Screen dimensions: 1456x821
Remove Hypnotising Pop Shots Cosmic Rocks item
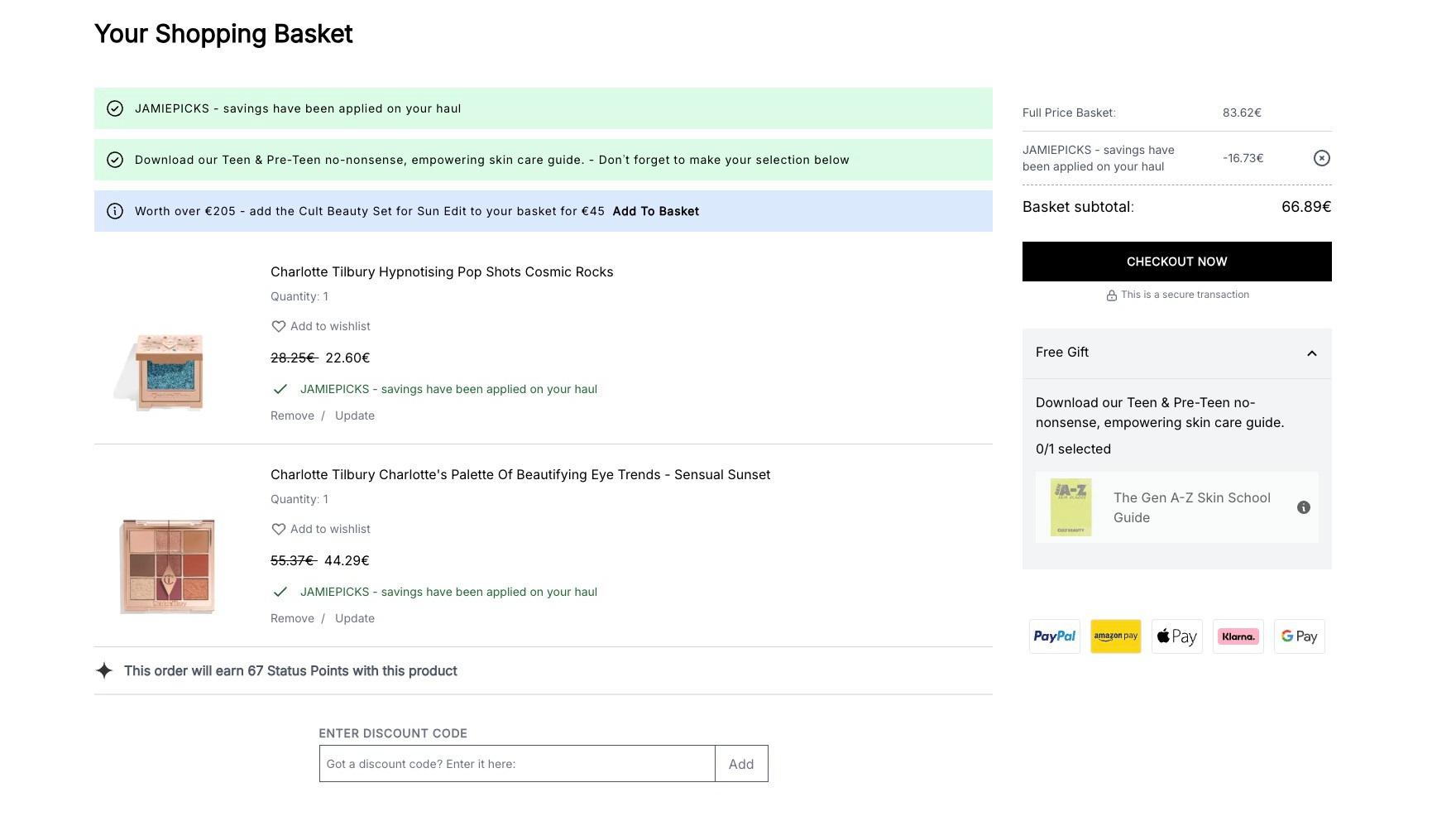pyautogui.click(x=292, y=415)
